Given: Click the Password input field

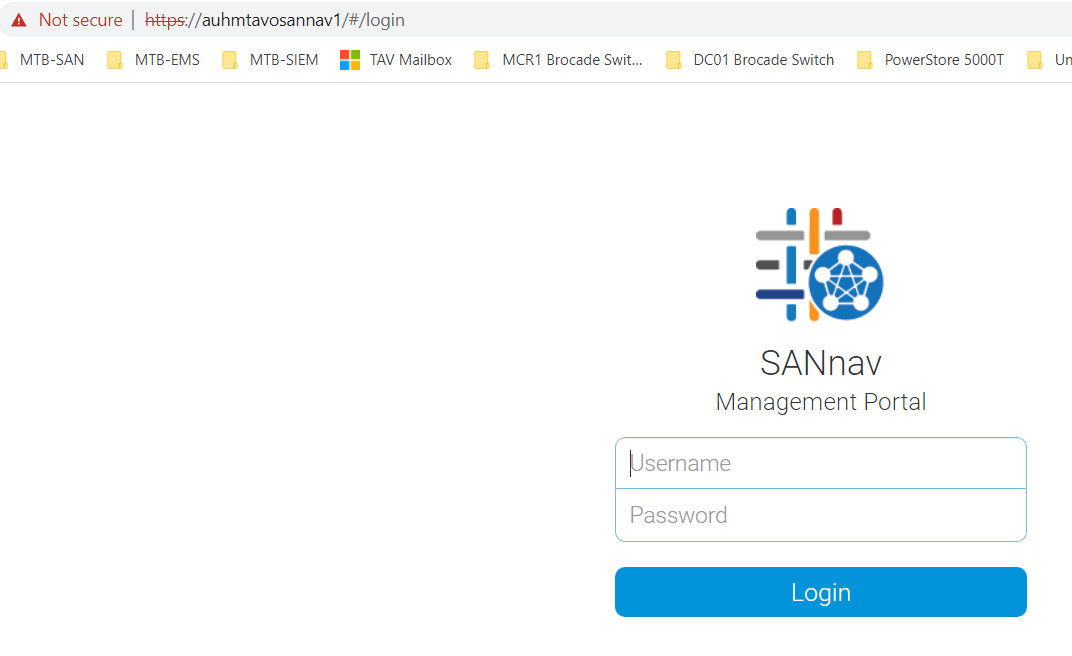Looking at the screenshot, I should (820, 515).
